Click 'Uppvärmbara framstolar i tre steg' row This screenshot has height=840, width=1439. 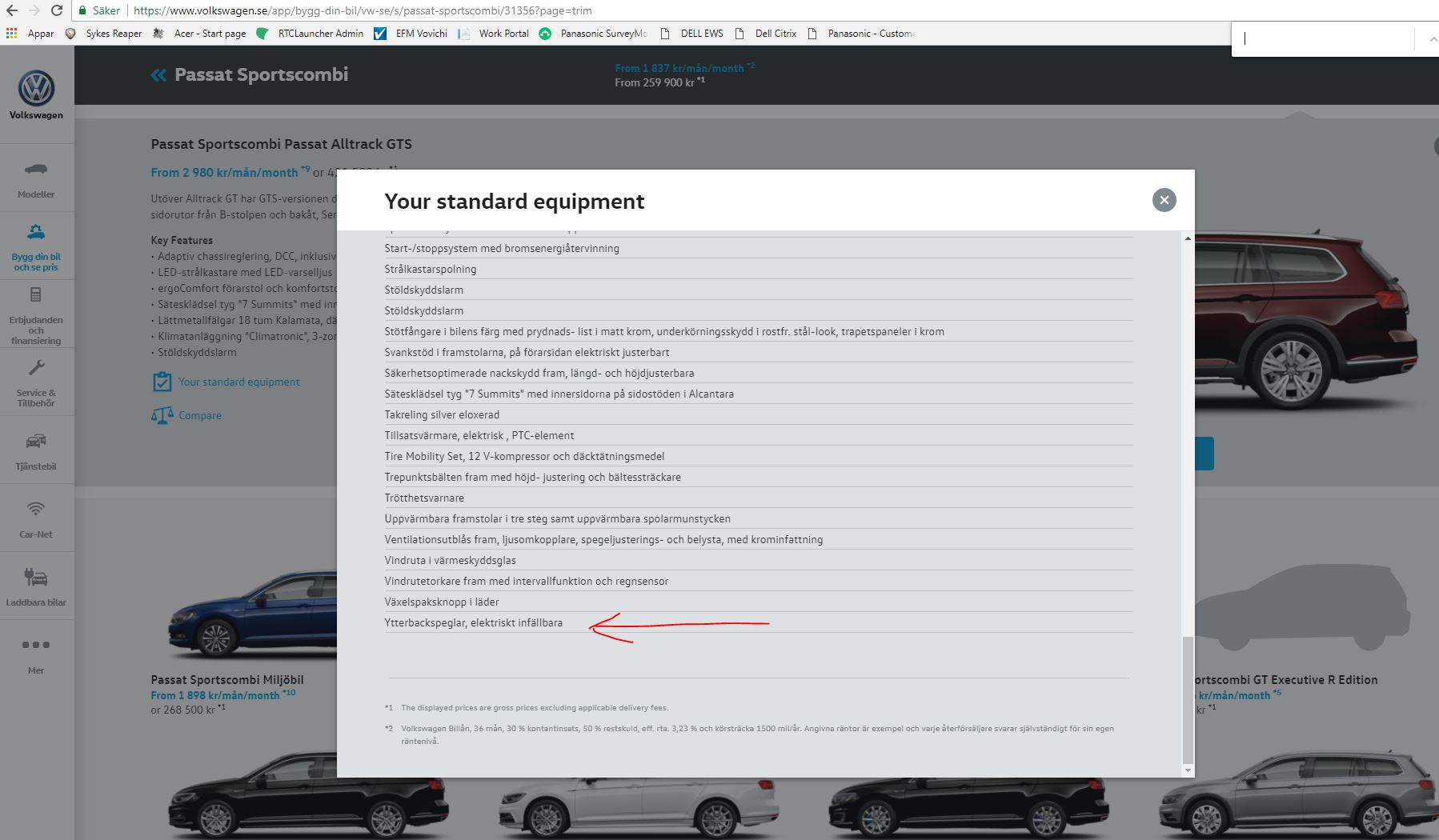tap(758, 518)
